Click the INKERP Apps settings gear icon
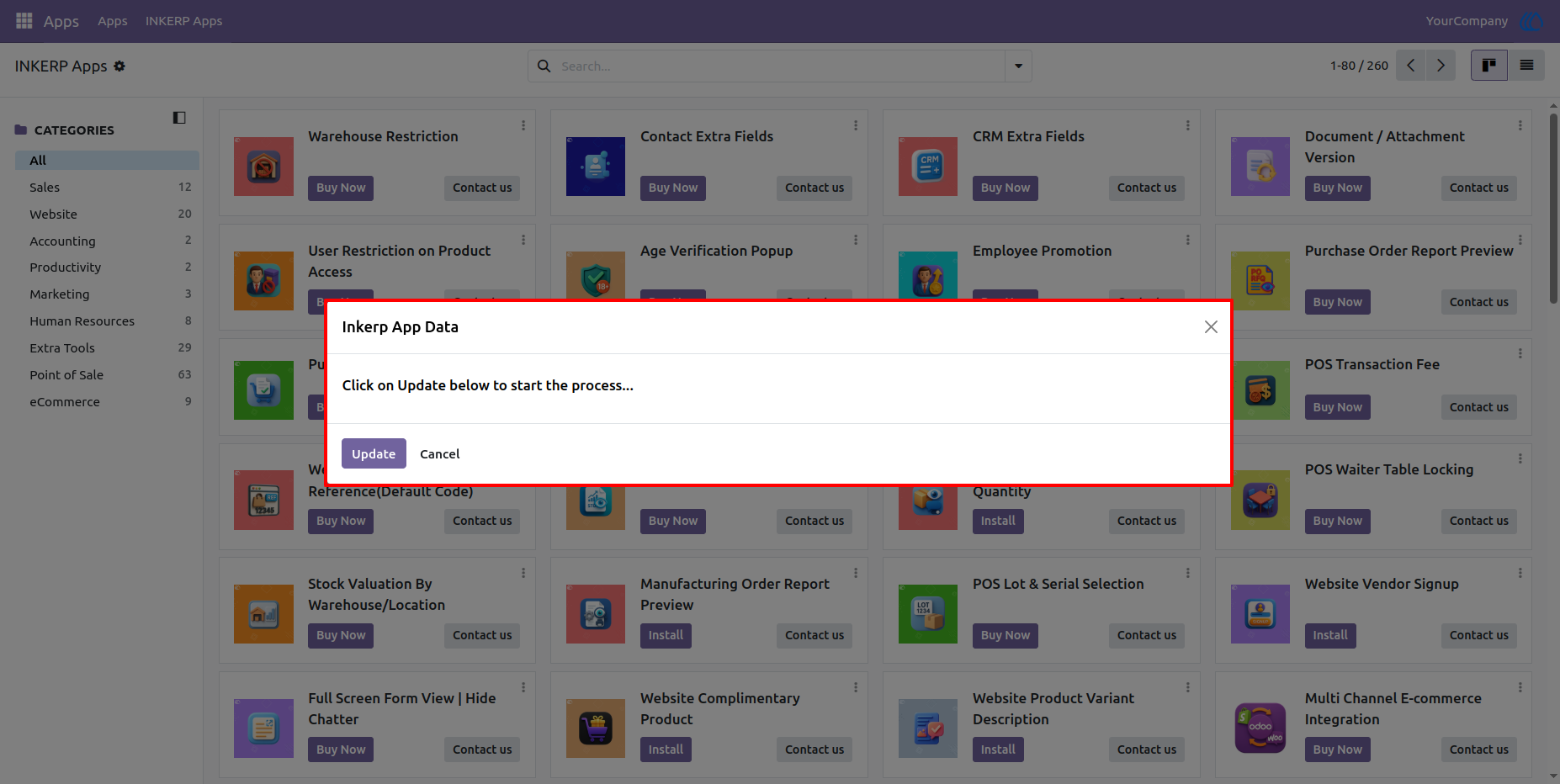The height and width of the screenshot is (784, 1560). (119, 66)
